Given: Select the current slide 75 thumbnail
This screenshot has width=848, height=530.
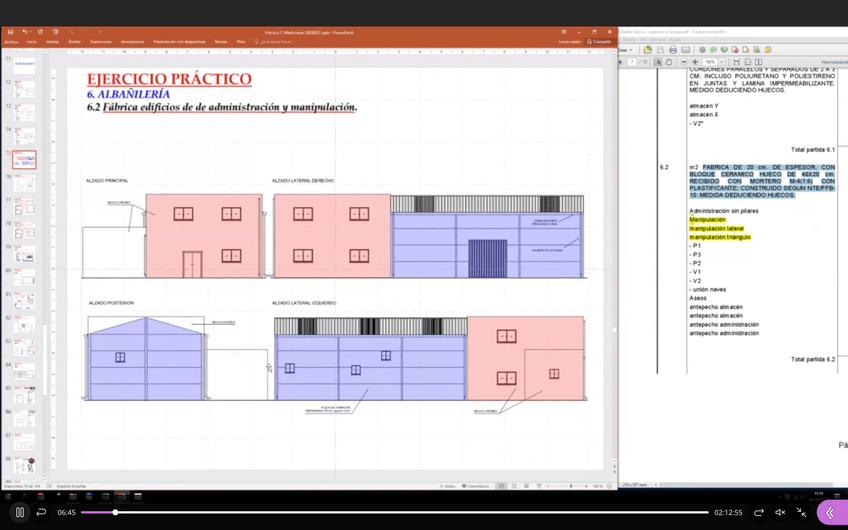Looking at the screenshot, I should pos(24,160).
